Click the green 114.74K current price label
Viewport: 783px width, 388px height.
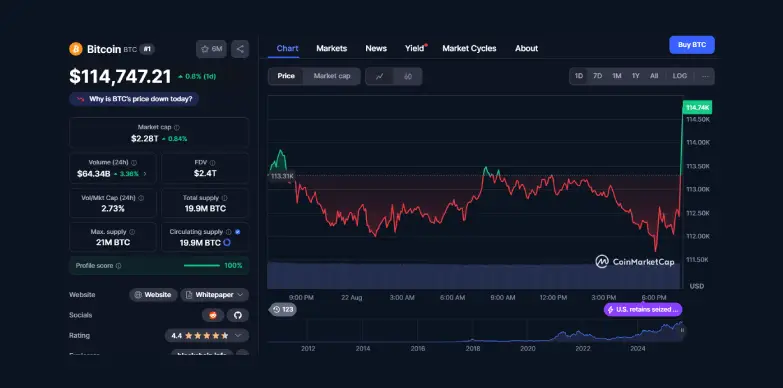pyautogui.click(x=697, y=107)
